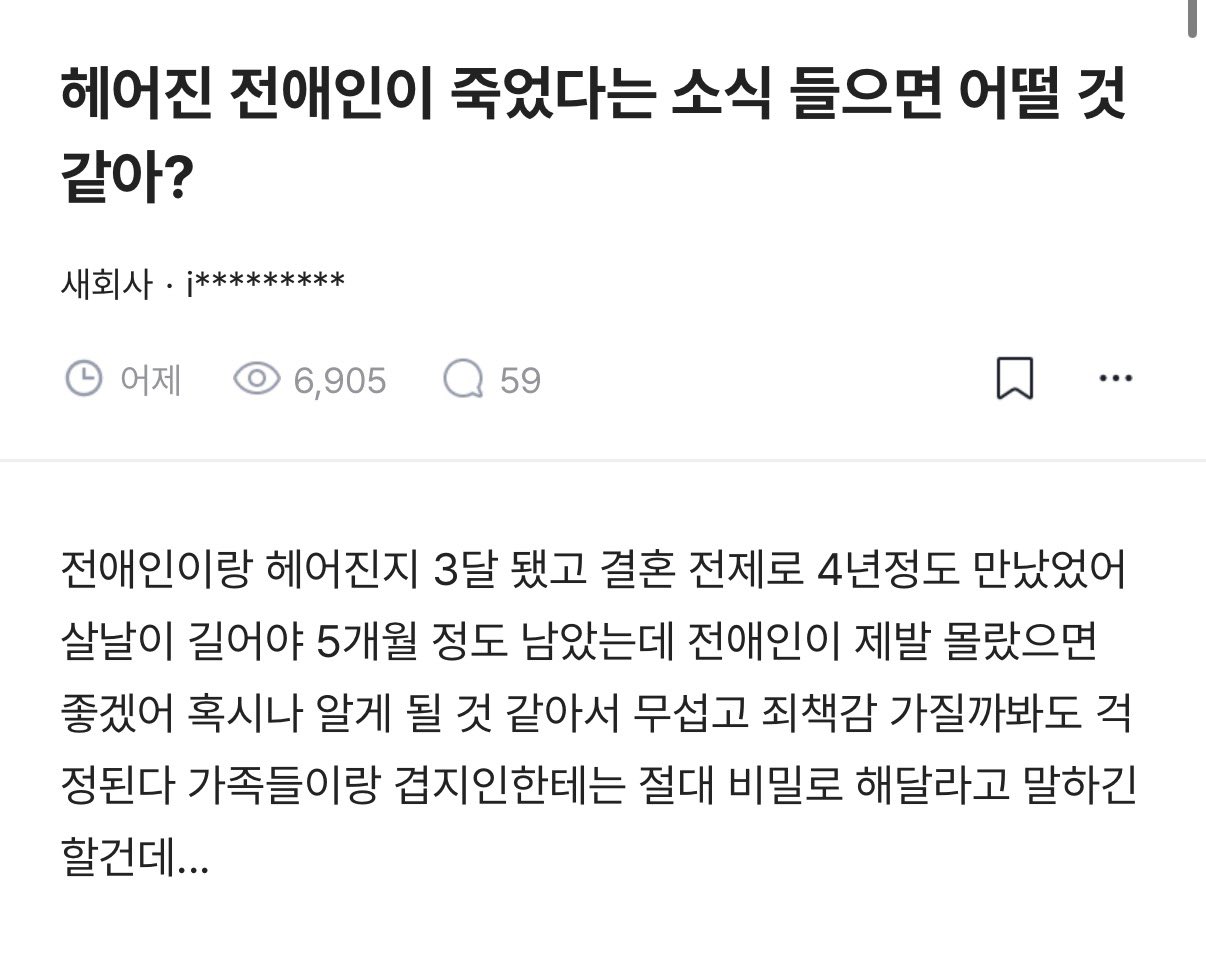Click the vertical scrollbar thumb at top right
Screen dimensions: 1206x958
click(x=1191, y=20)
